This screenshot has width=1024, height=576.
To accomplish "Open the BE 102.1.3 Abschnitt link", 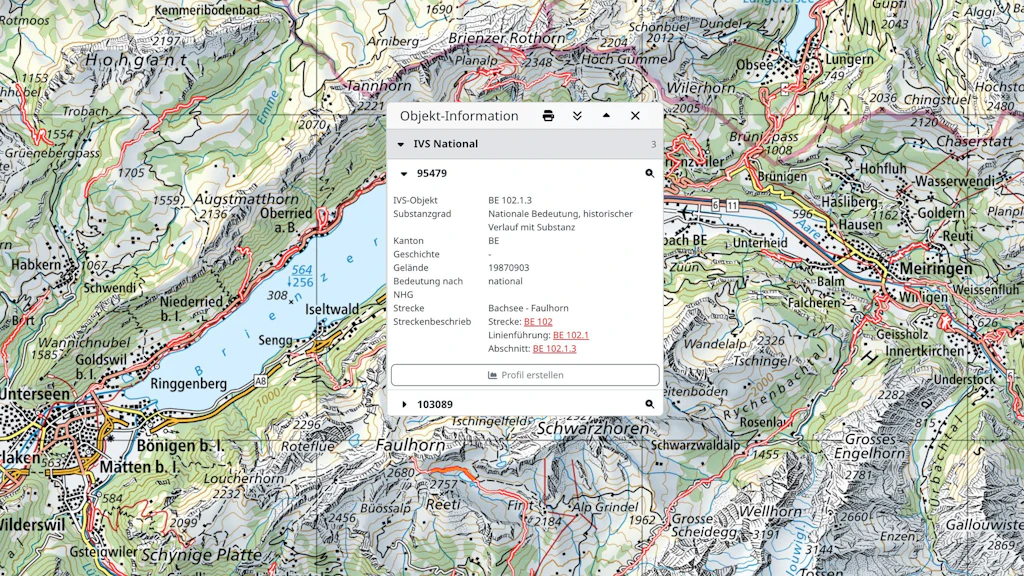I will 554,349.
